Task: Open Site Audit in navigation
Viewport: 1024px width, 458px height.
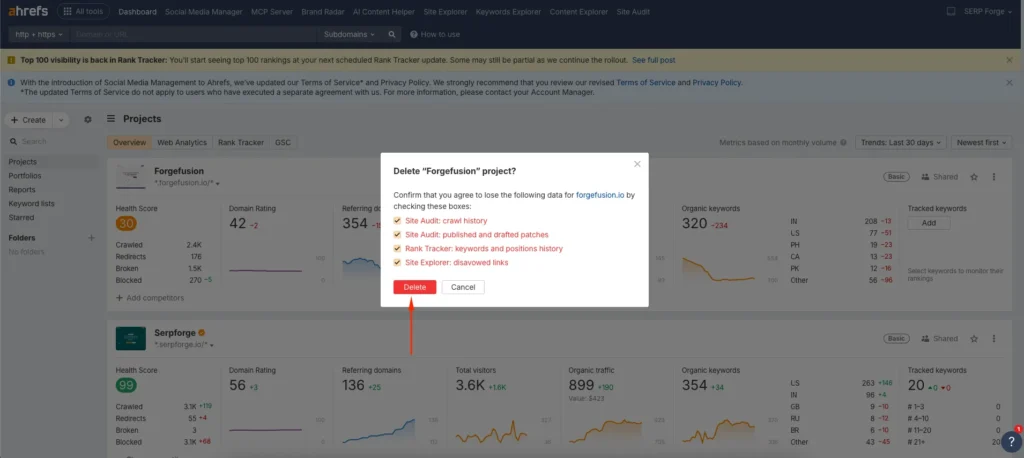Action: (x=633, y=12)
